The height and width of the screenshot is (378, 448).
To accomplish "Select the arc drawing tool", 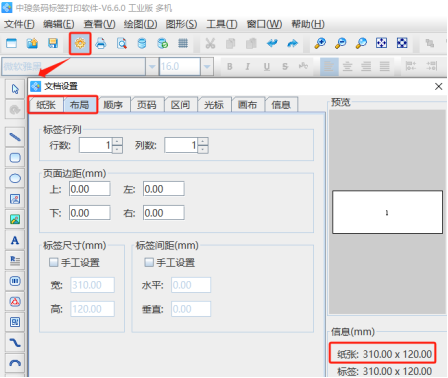I will [15, 363].
